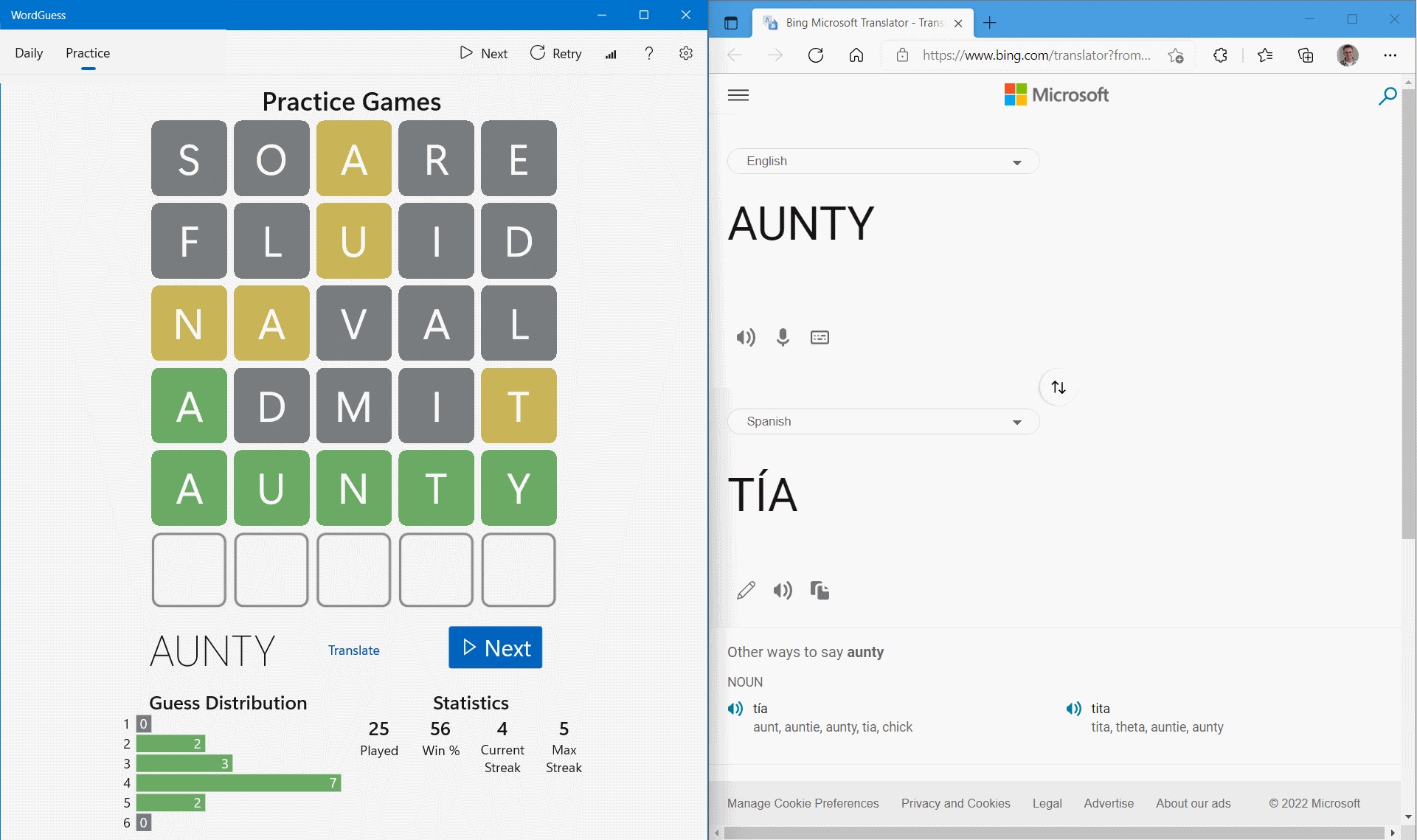Click the Translate link below AUNTY
The image size is (1417, 840).
[x=353, y=650]
